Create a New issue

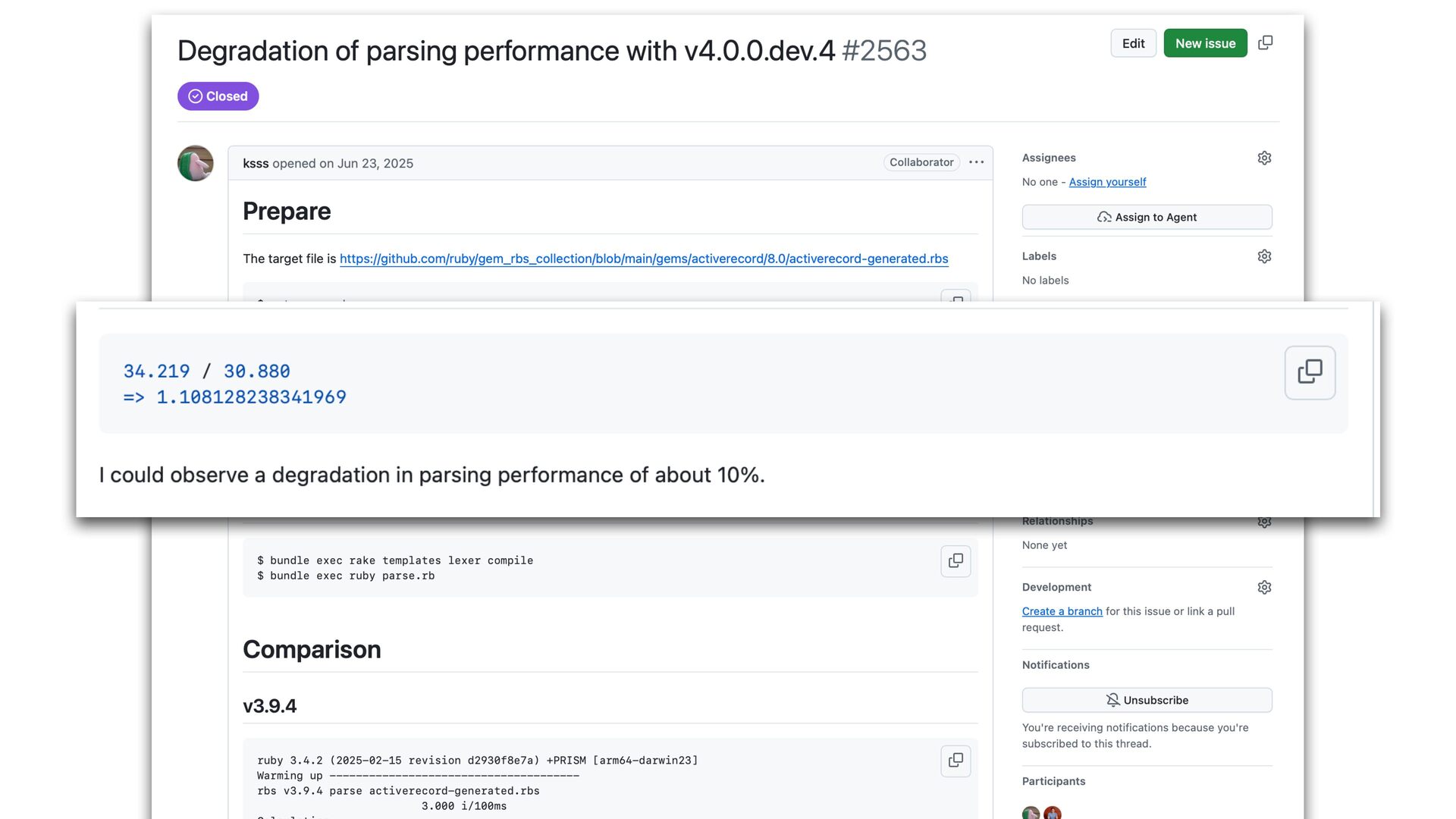click(1205, 43)
